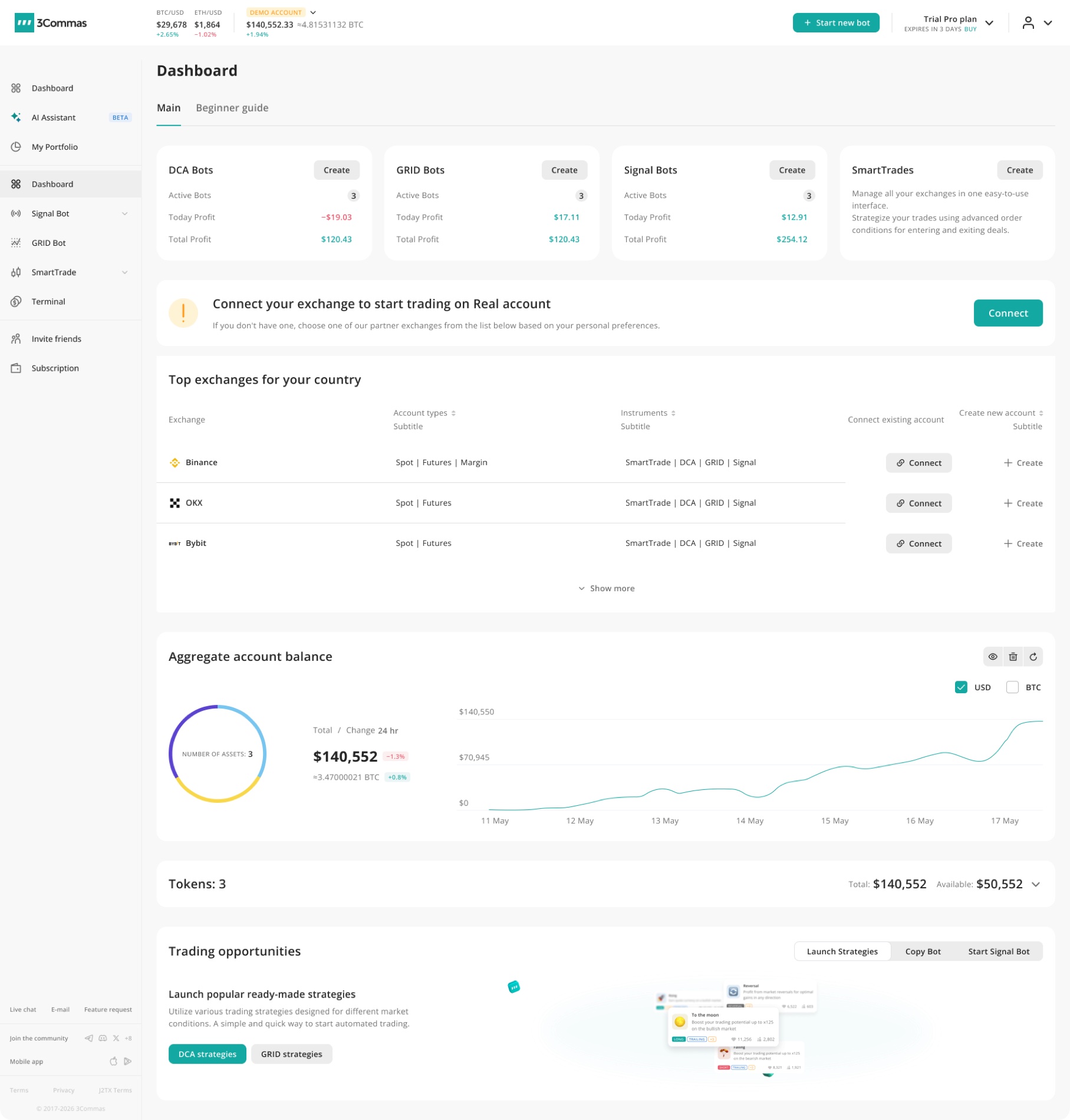Open the X (Twitter) community icon

(x=116, y=1038)
